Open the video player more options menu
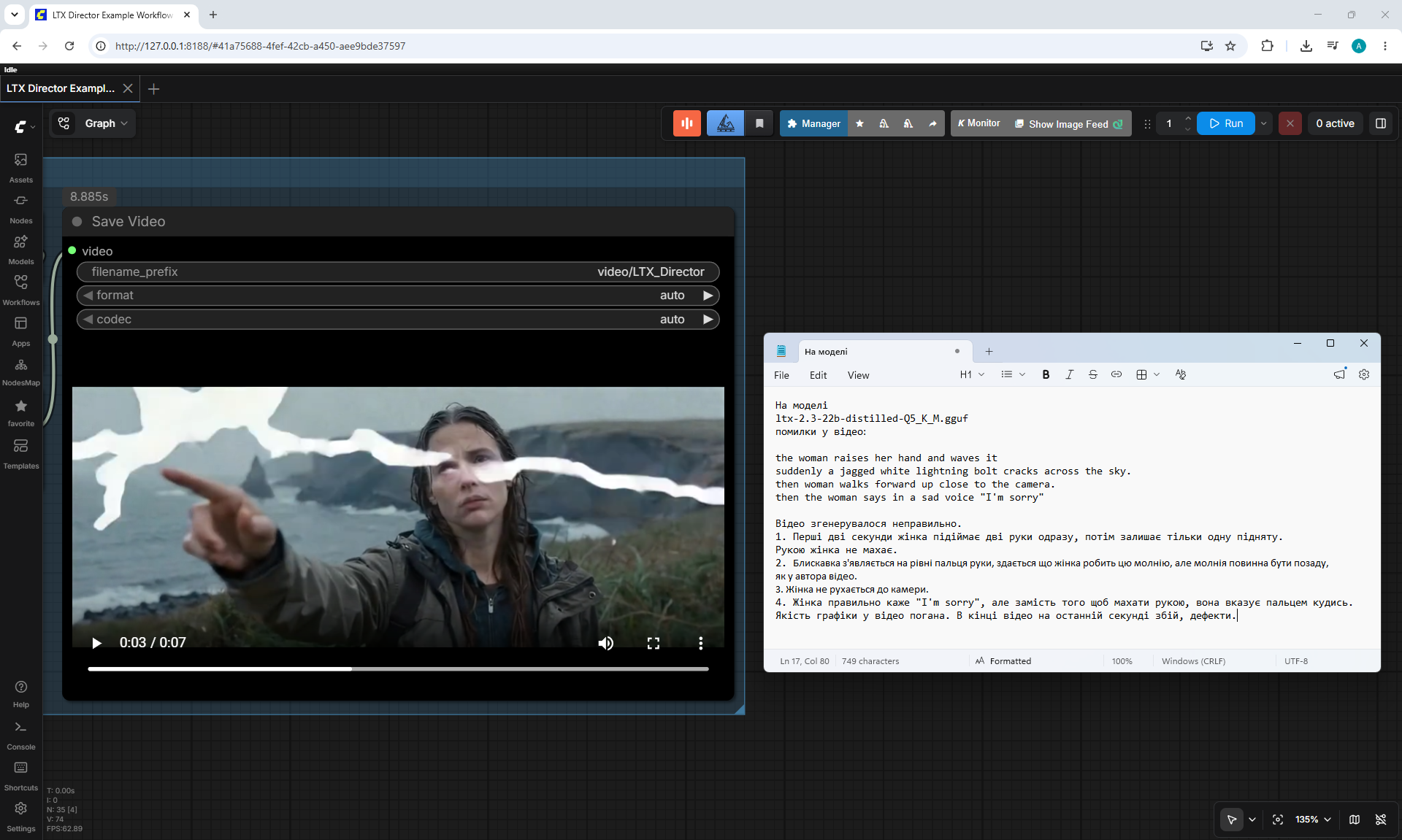The width and height of the screenshot is (1402, 840). (x=700, y=643)
